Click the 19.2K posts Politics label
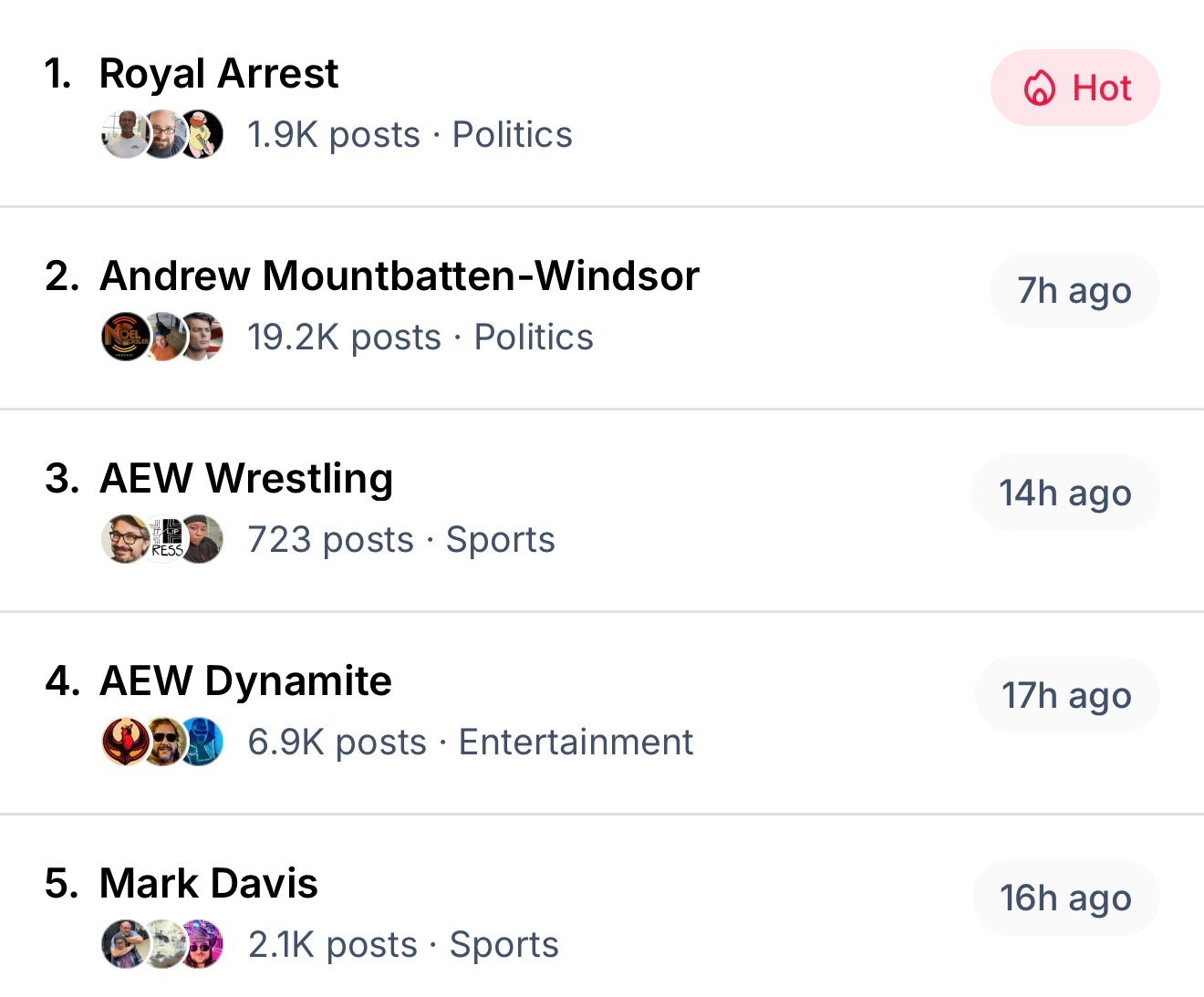 pyautogui.click(x=420, y=338)
